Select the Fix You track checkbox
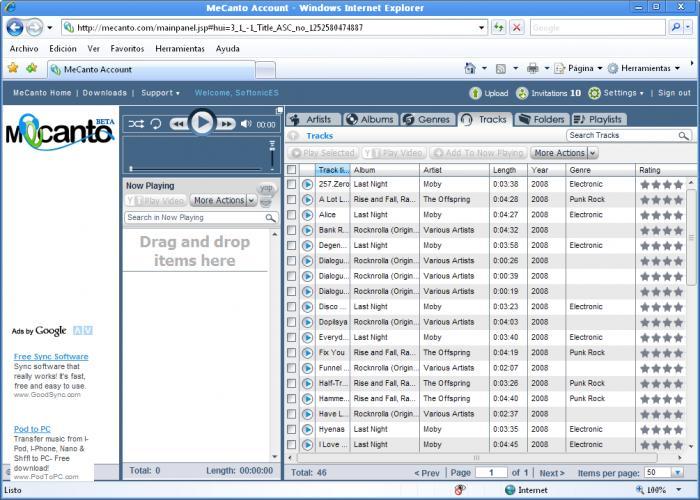Image resolution: width=700 pixels, height=500 pixels. click(x=292, y=353)
